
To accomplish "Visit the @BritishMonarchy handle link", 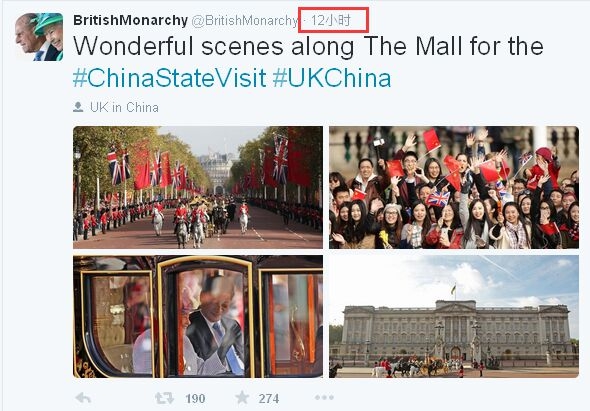I will coord(245,21).
